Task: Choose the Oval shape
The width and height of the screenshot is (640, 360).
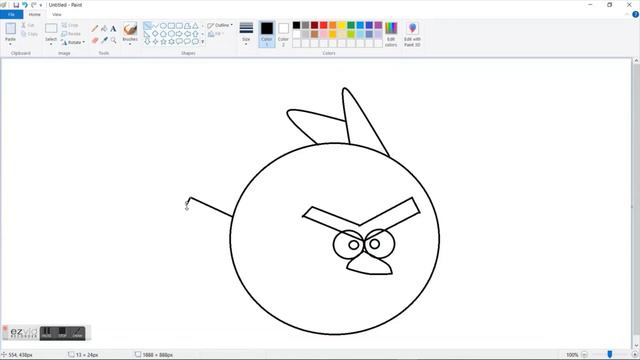Action: pos(163,26)
